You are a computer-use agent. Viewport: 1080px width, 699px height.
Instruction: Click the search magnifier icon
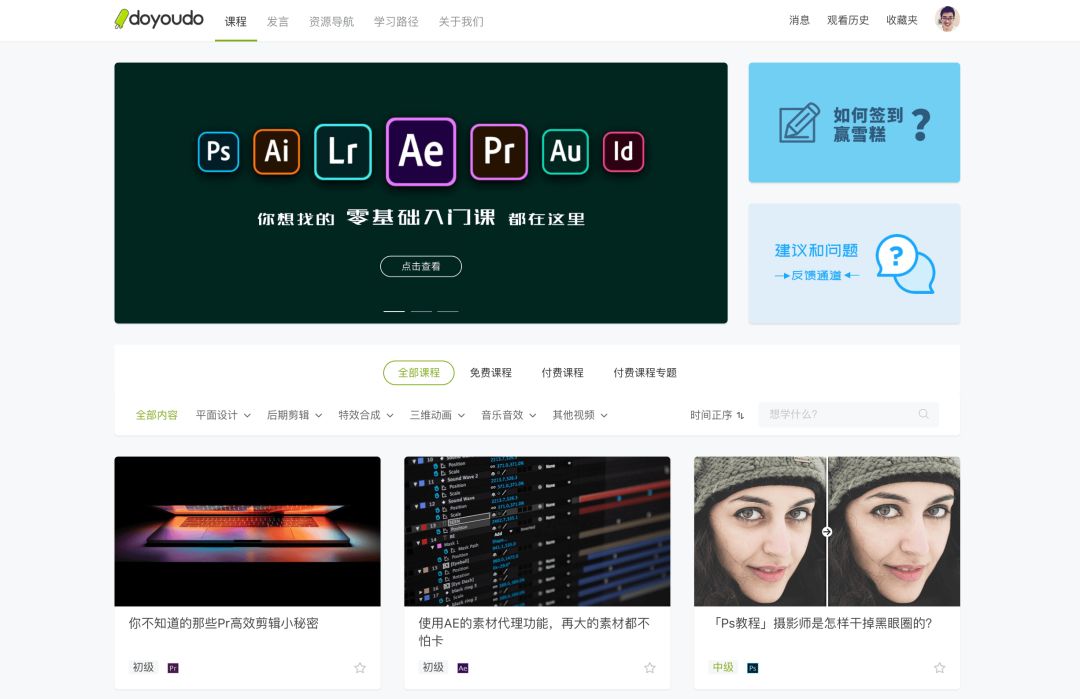coord(924,414)
